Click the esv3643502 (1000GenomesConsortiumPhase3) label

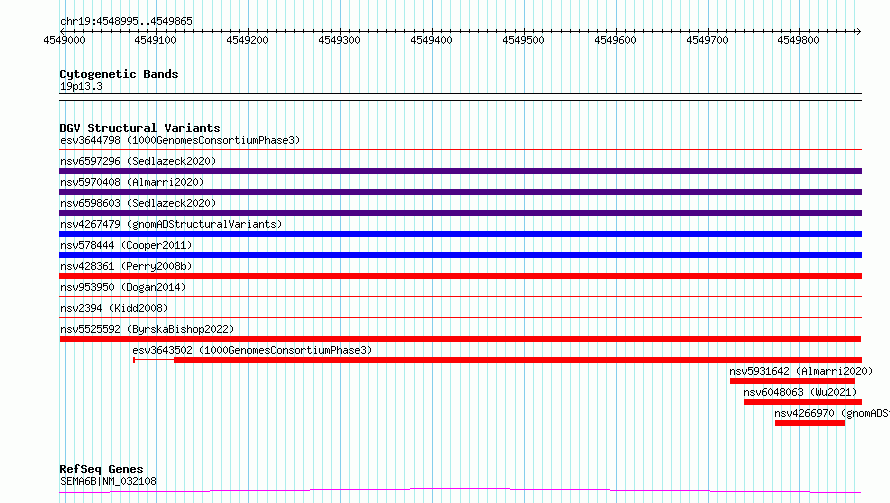tap(252, 350)
